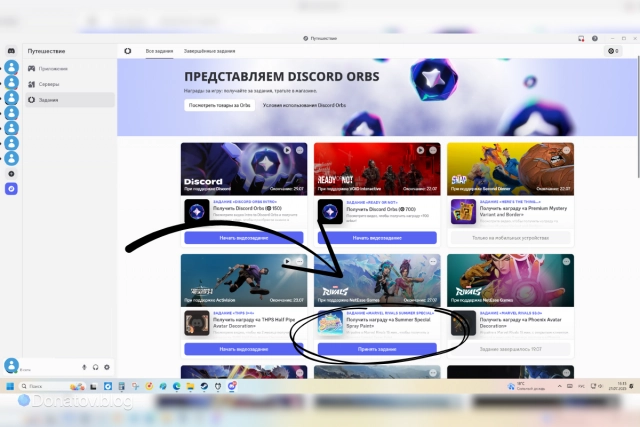Click THPS skateboarder banner image
This screenshot has width=640, height=427.
(x=244, y=280)
